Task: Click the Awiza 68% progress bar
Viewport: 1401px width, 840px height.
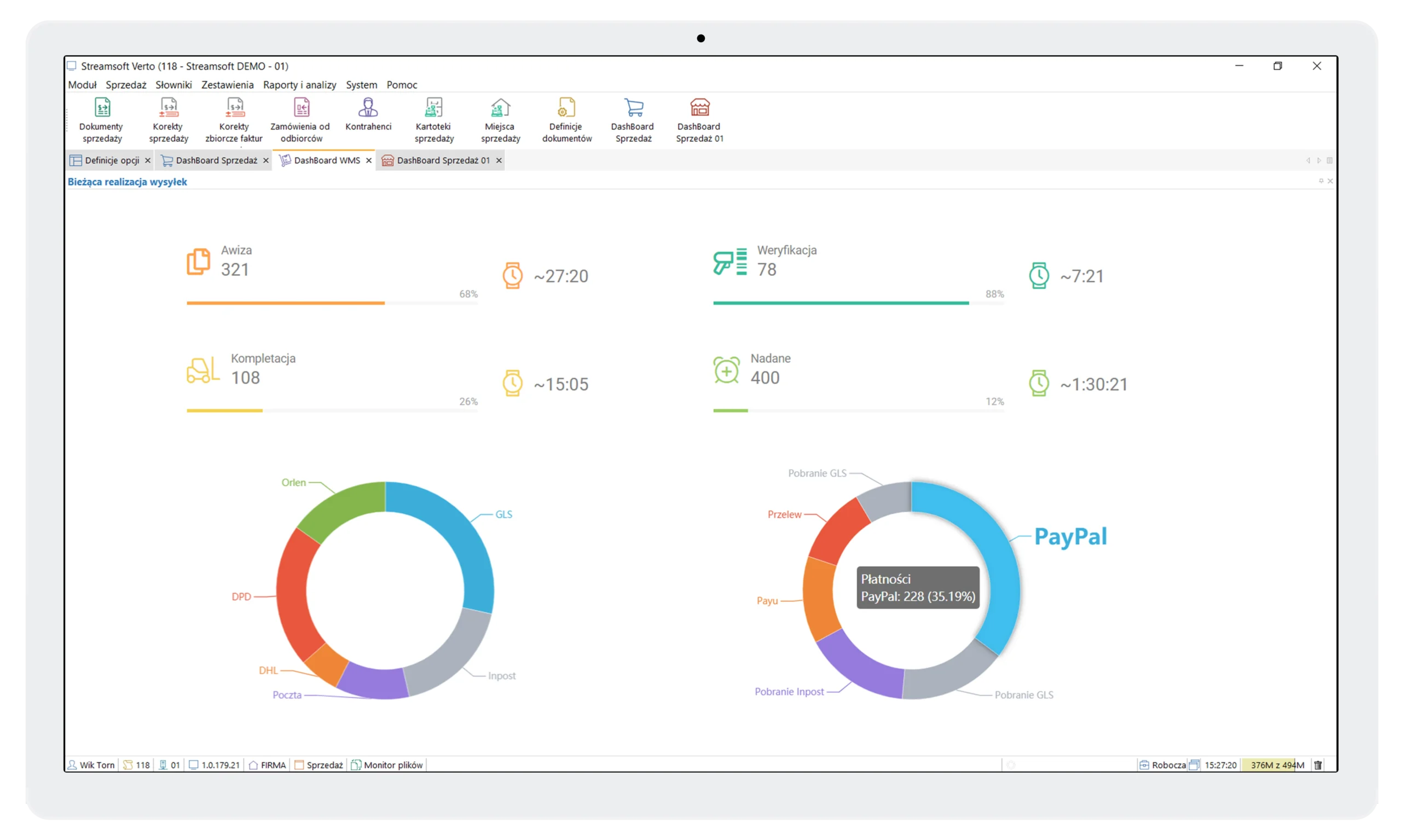Action: 332,303
